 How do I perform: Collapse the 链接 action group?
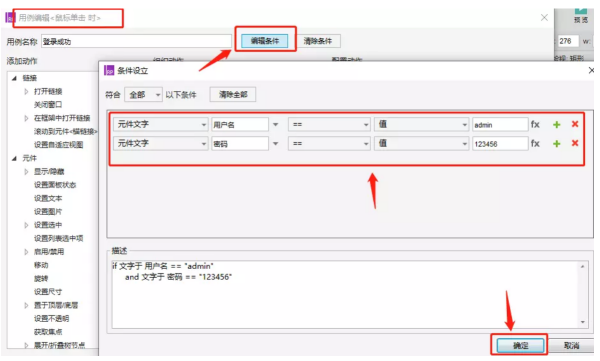(14, 78)
